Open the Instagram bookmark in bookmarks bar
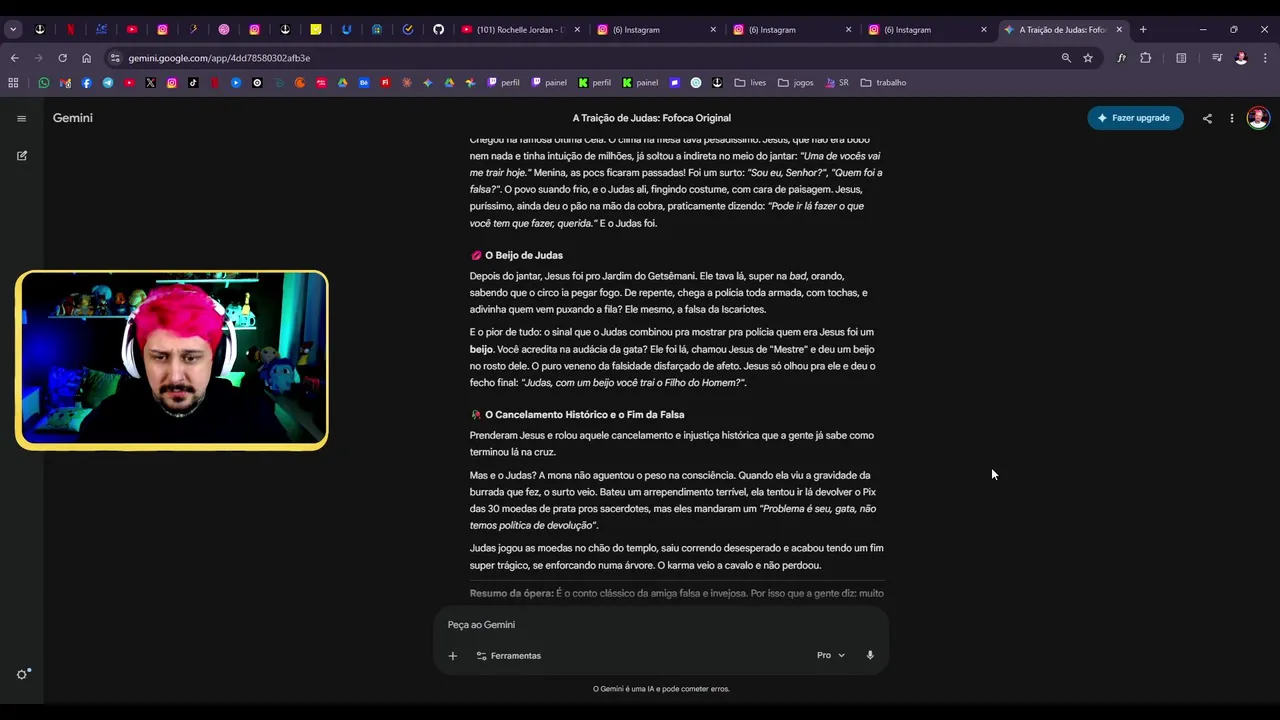Image resolution: width=1280 pixels, height=720 pixels. pyautogui.click(x=172, y=83)
